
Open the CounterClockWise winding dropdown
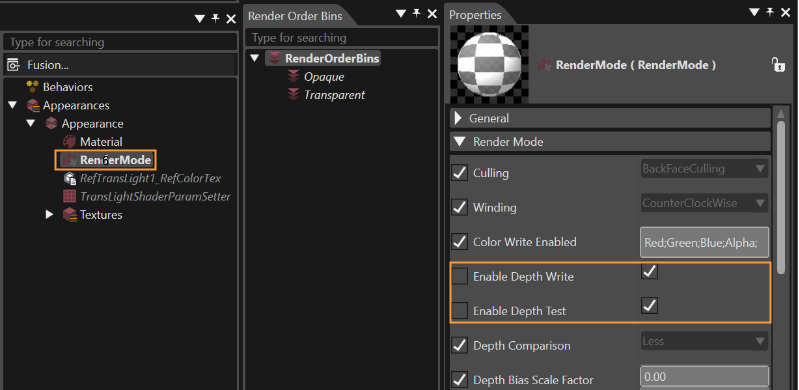(x=704, y=203)
